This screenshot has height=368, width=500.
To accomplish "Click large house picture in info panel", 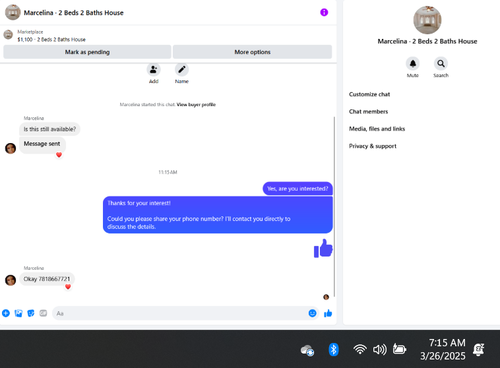I will coord(427,20).
